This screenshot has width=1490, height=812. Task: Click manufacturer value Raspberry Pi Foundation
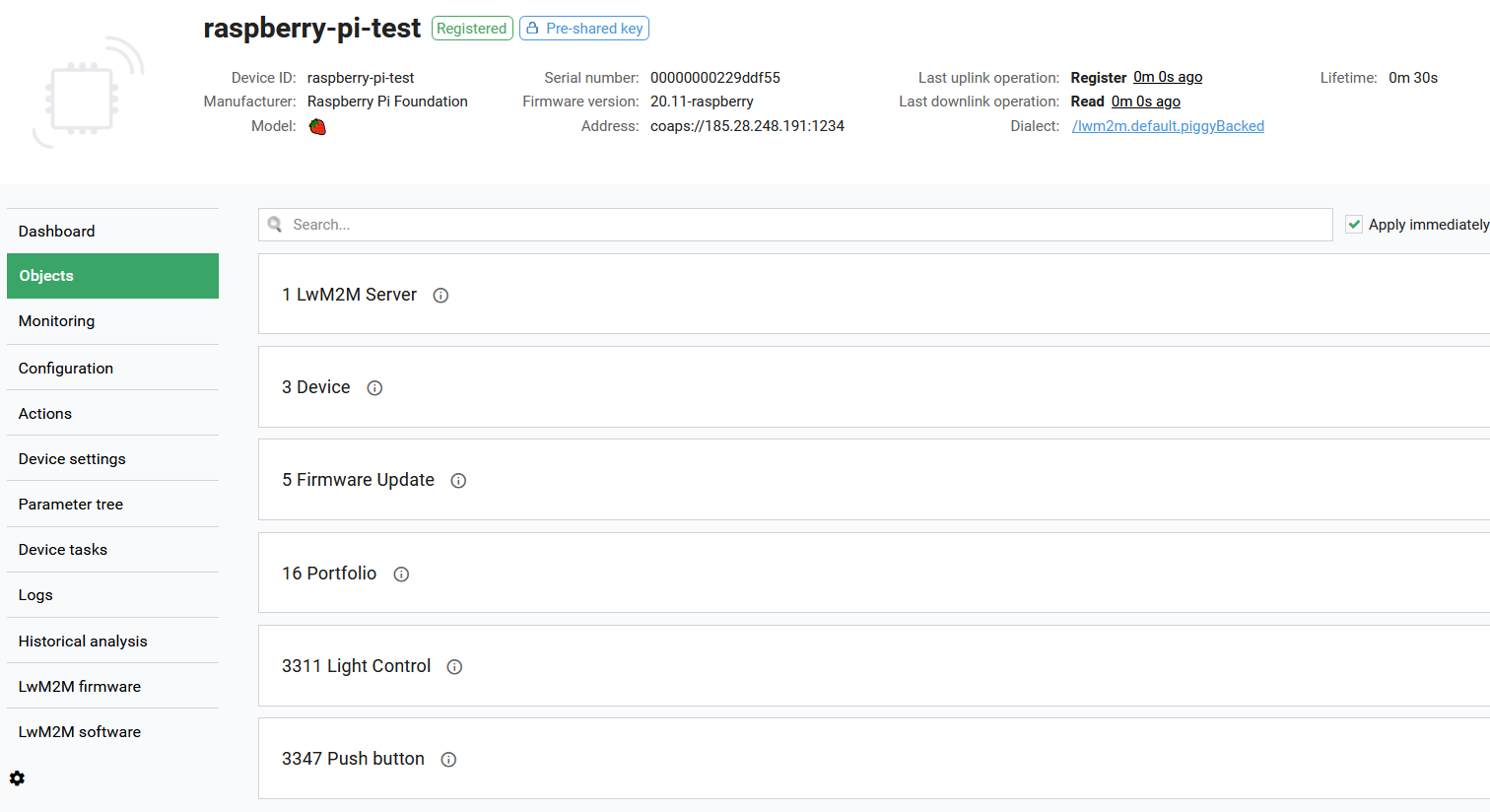point(387,101)
